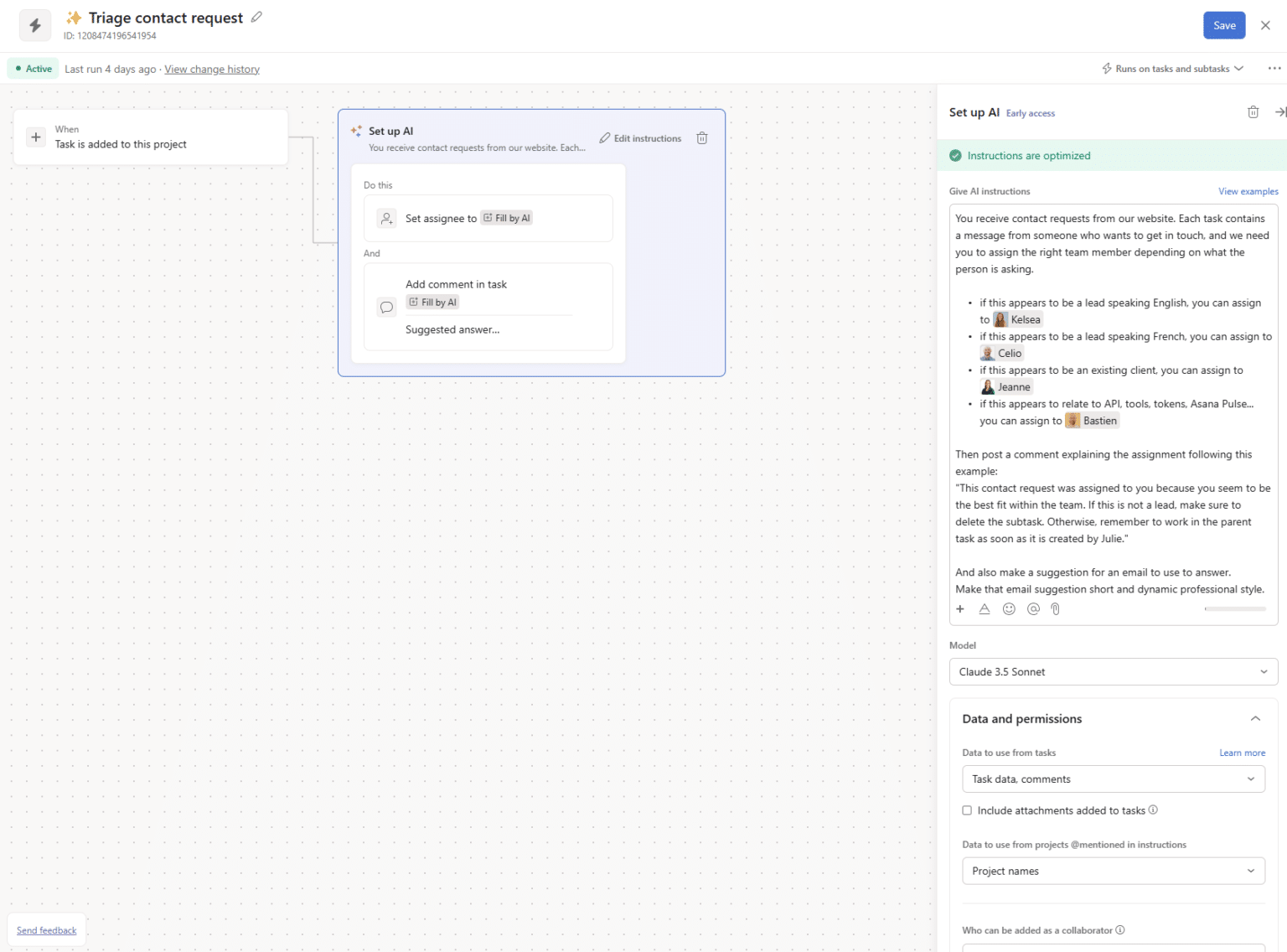Click the Project names selector
The width and height of the screenshot is (1287, 952).
pos(1113,871)
